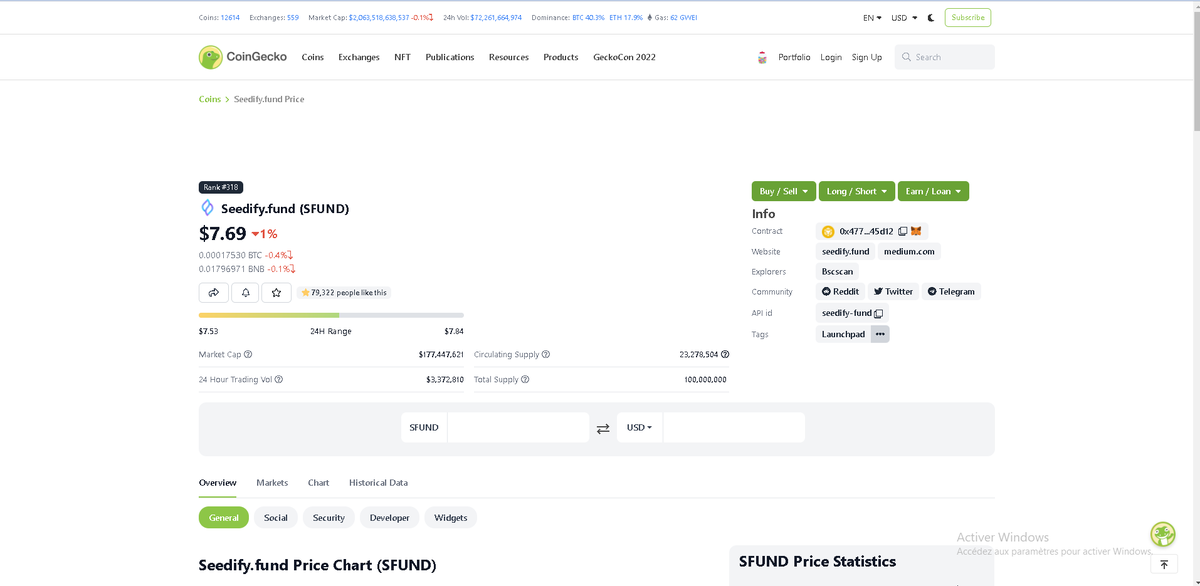Open the Exchanges menu
1200x586 pixels.
click(x=359, y=57)
